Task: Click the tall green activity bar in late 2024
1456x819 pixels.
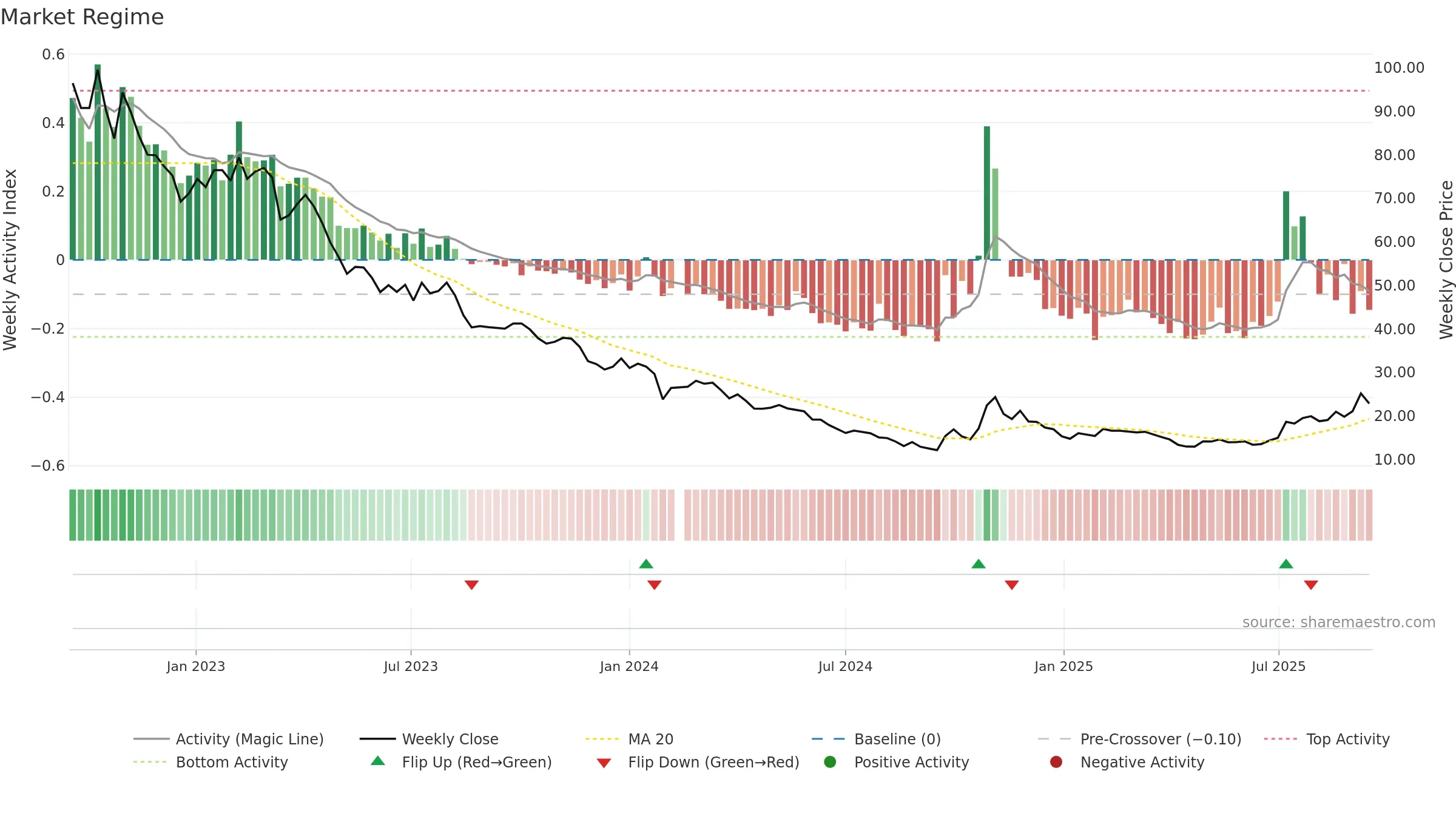Action: tap(987, 193)
